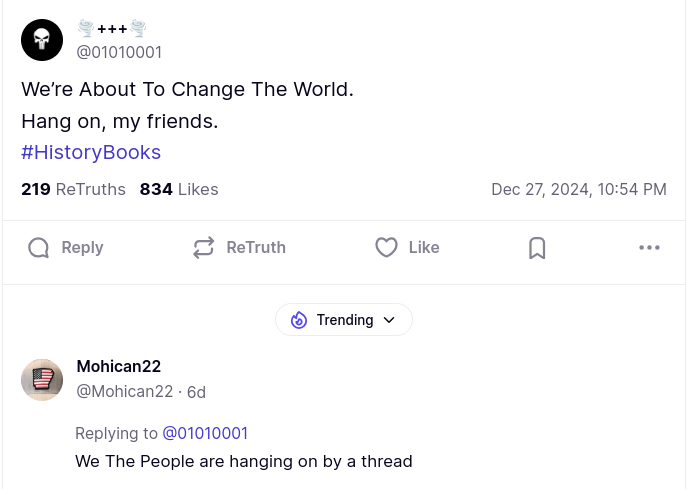The width and height of the screenshot is (687, 489).
Task: Open the #HistoryBooks hashtag
Action: tap(91, 152)
